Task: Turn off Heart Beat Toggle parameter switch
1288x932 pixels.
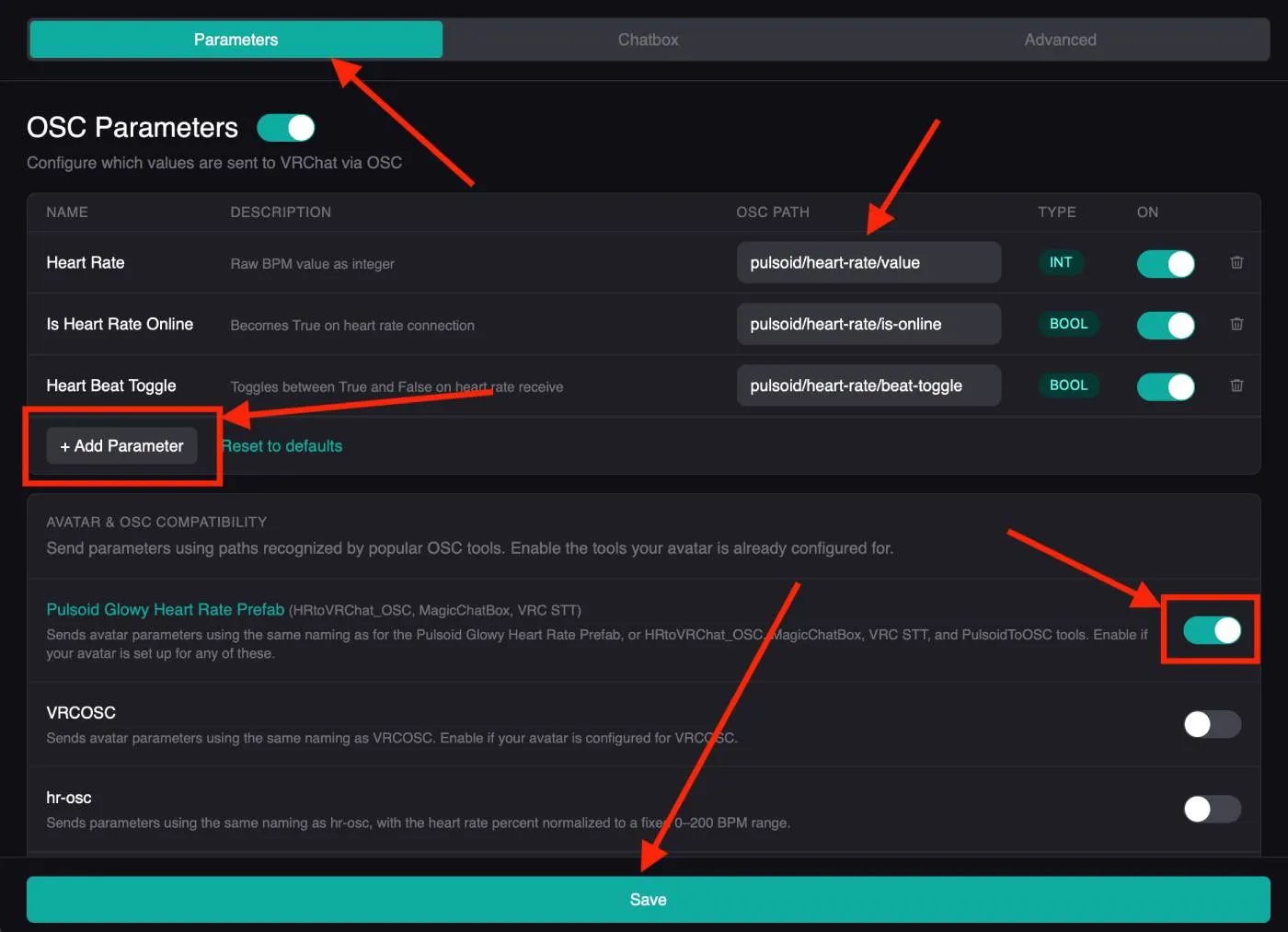Action: pos(1166,386)
